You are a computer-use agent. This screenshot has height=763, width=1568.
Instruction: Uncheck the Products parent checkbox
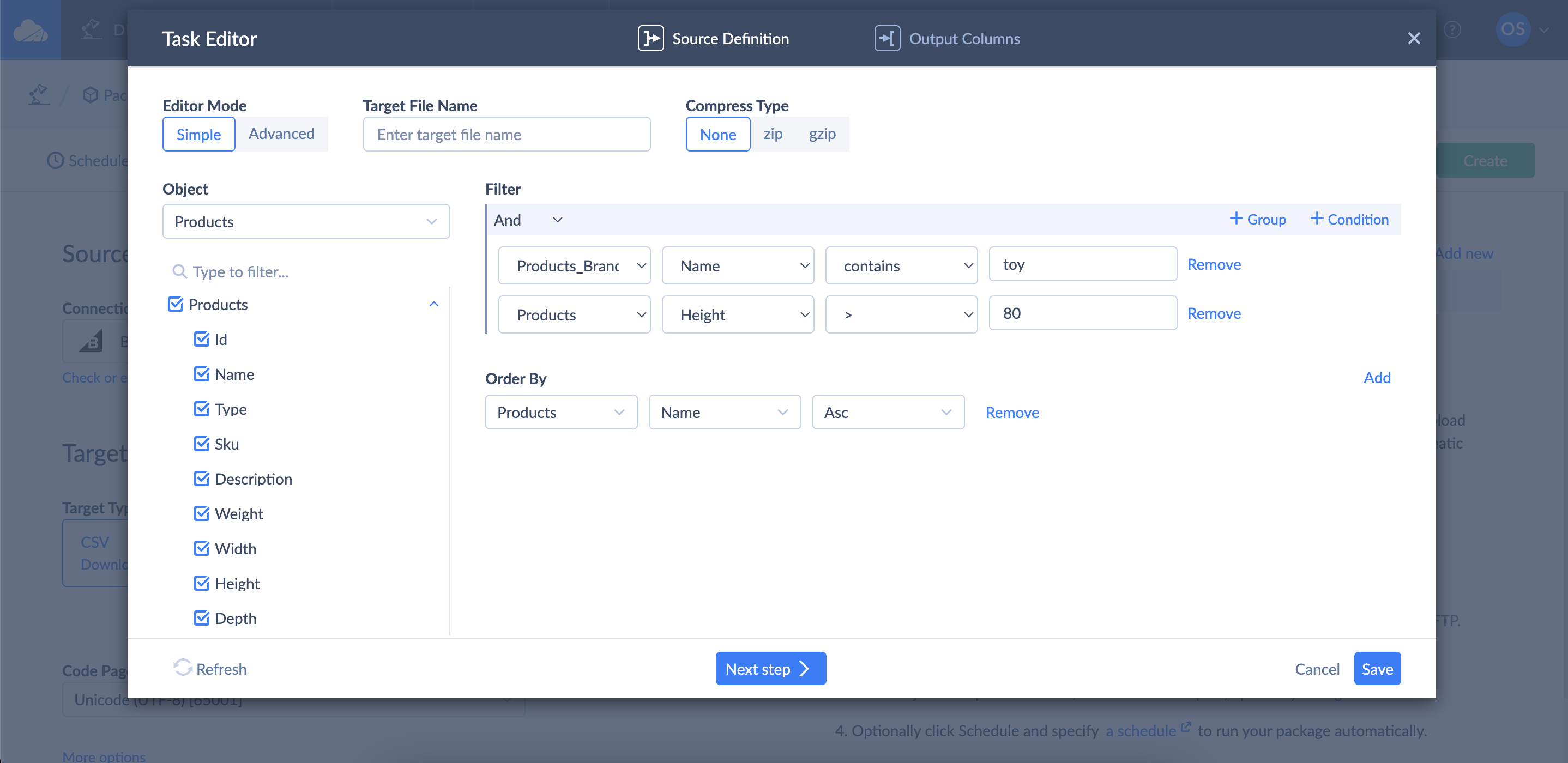pos(176,304)
